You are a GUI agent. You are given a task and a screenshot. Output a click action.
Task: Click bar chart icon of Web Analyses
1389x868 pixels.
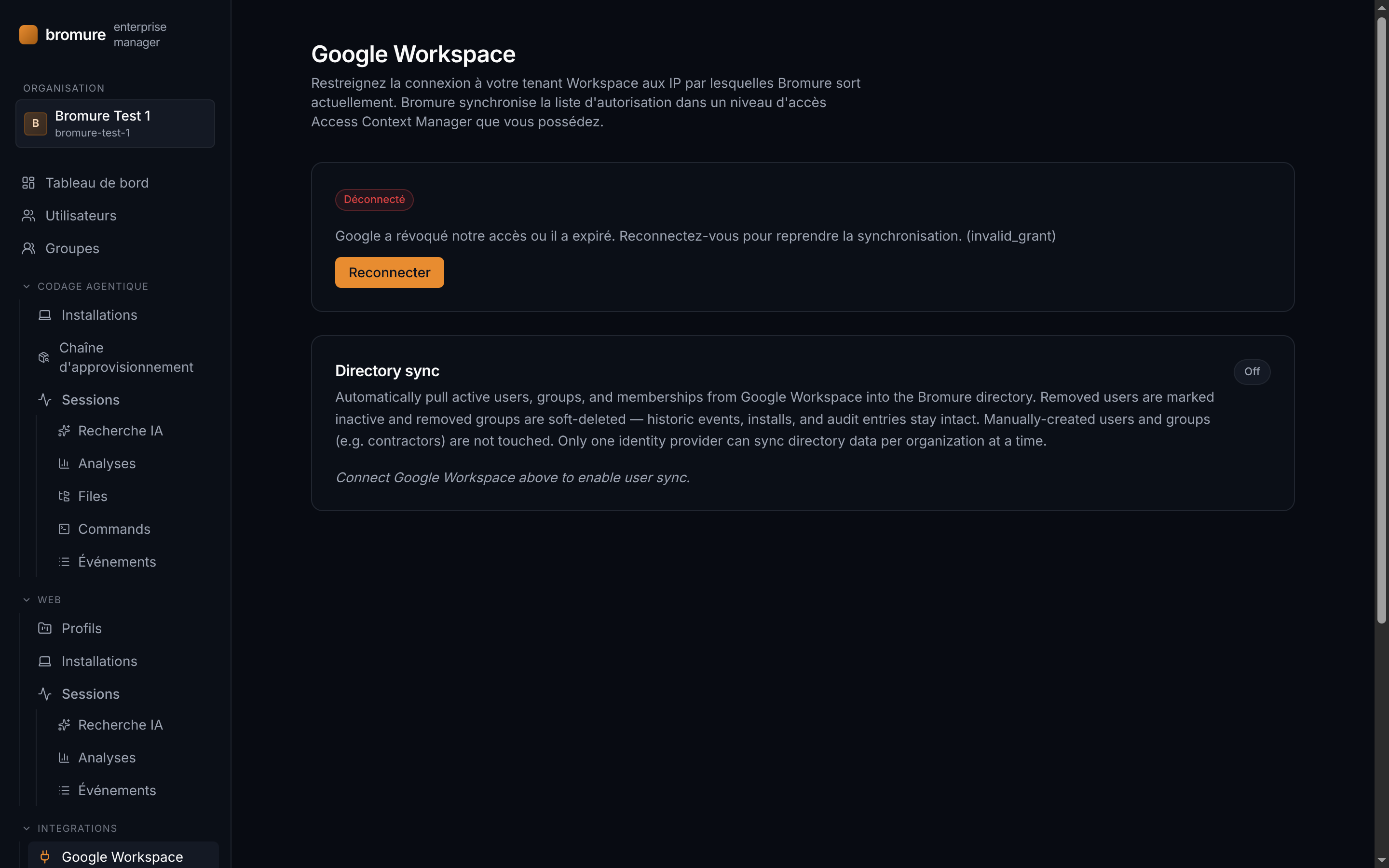coord(64,757)
